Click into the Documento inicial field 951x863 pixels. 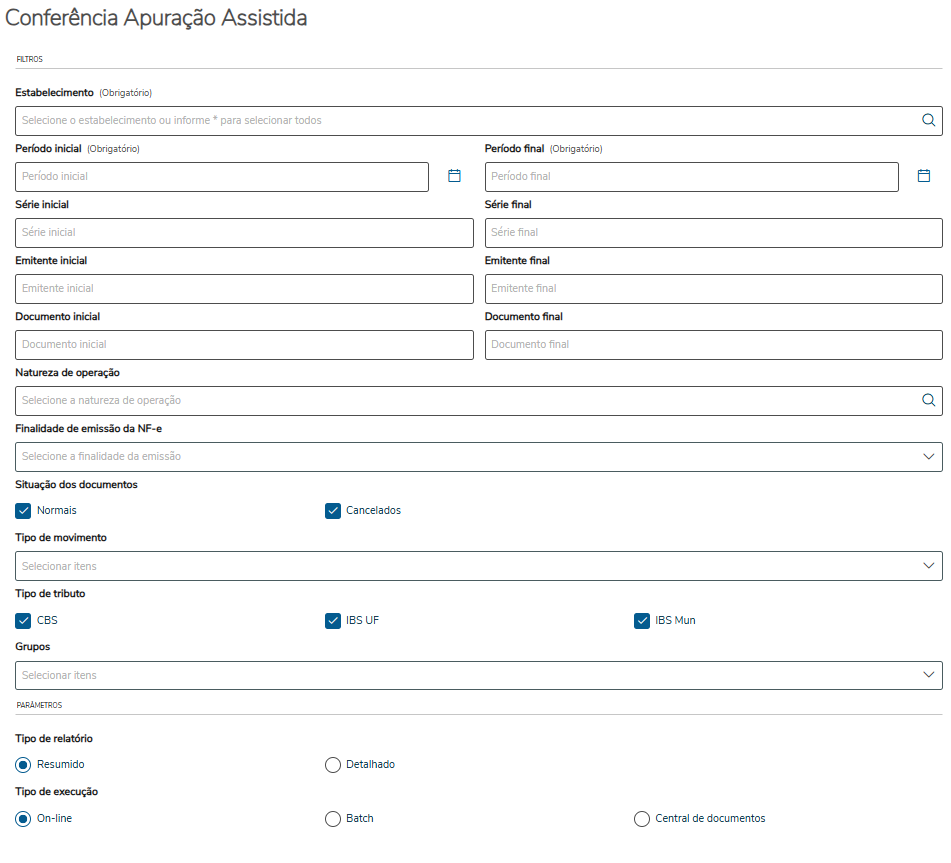pos(244,344)
